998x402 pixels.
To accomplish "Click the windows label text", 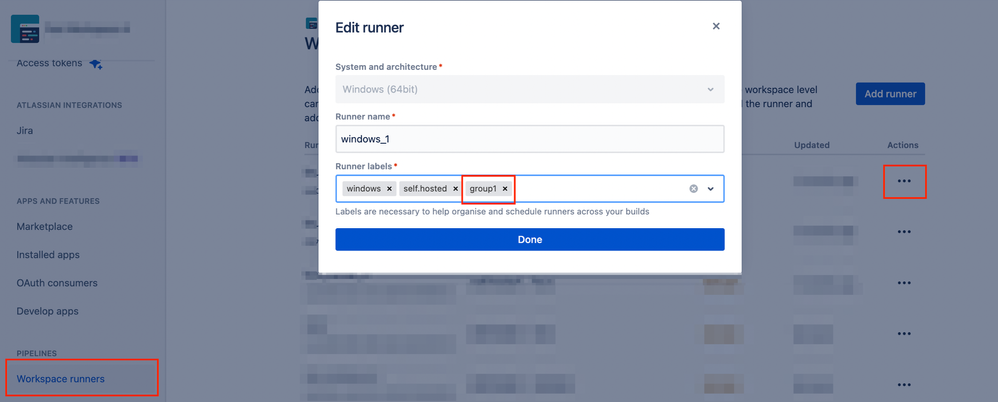I will point(364,189).
